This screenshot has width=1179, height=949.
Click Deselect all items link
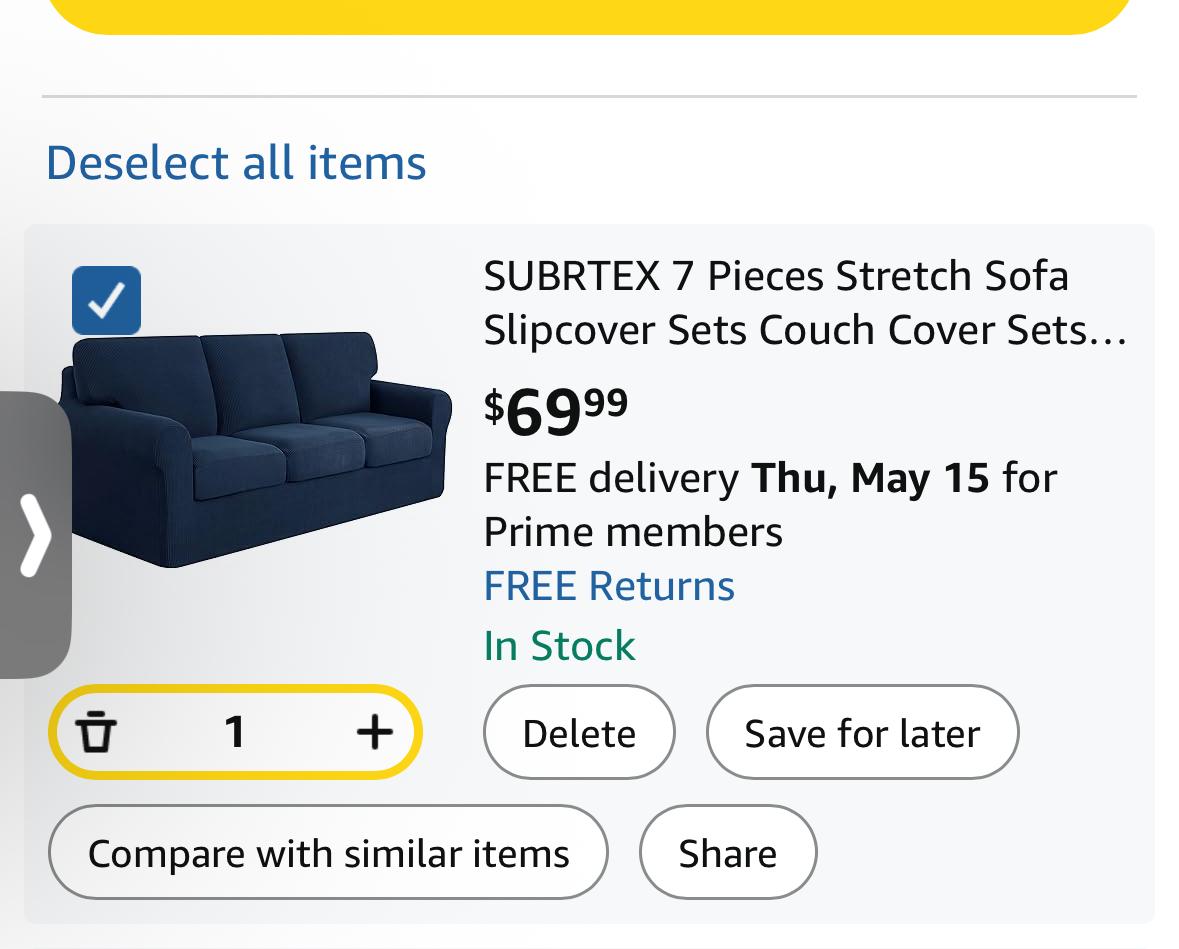(x=236, y=162)
